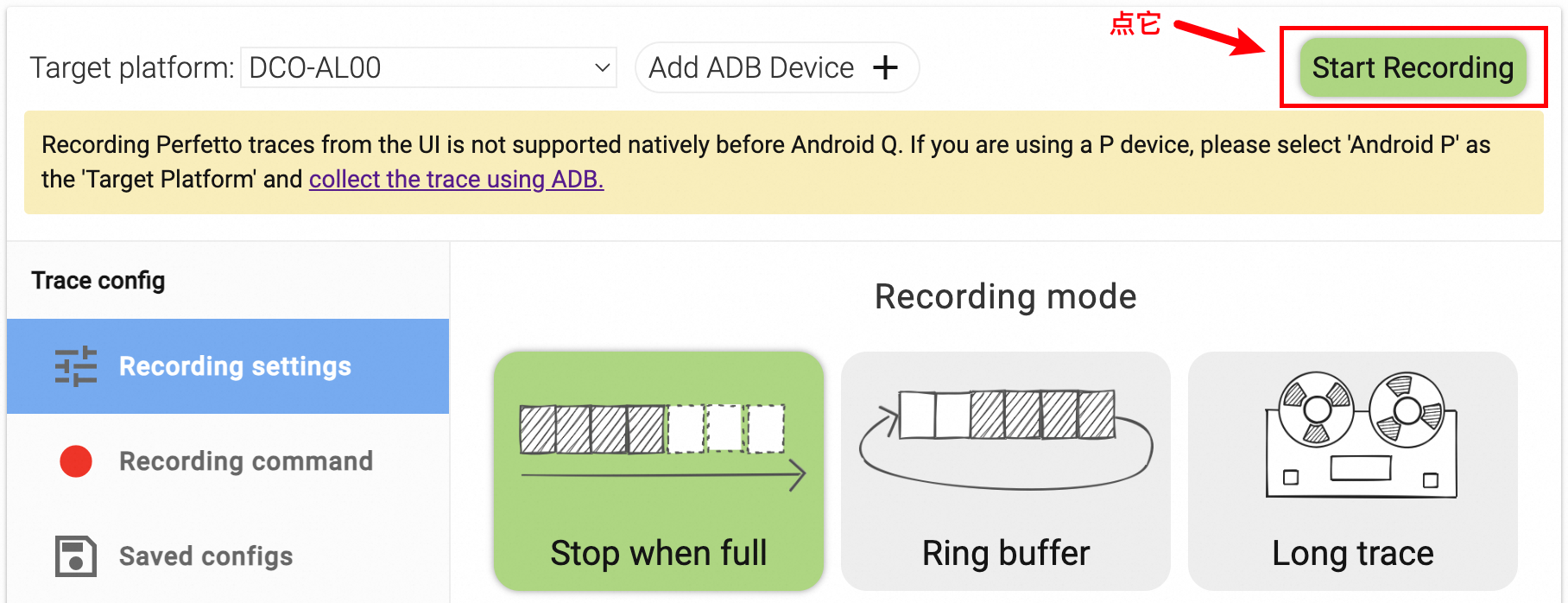The image size is (1568, 603).
Task: Open the Target platform dropdown
Action: click(427, 67)
